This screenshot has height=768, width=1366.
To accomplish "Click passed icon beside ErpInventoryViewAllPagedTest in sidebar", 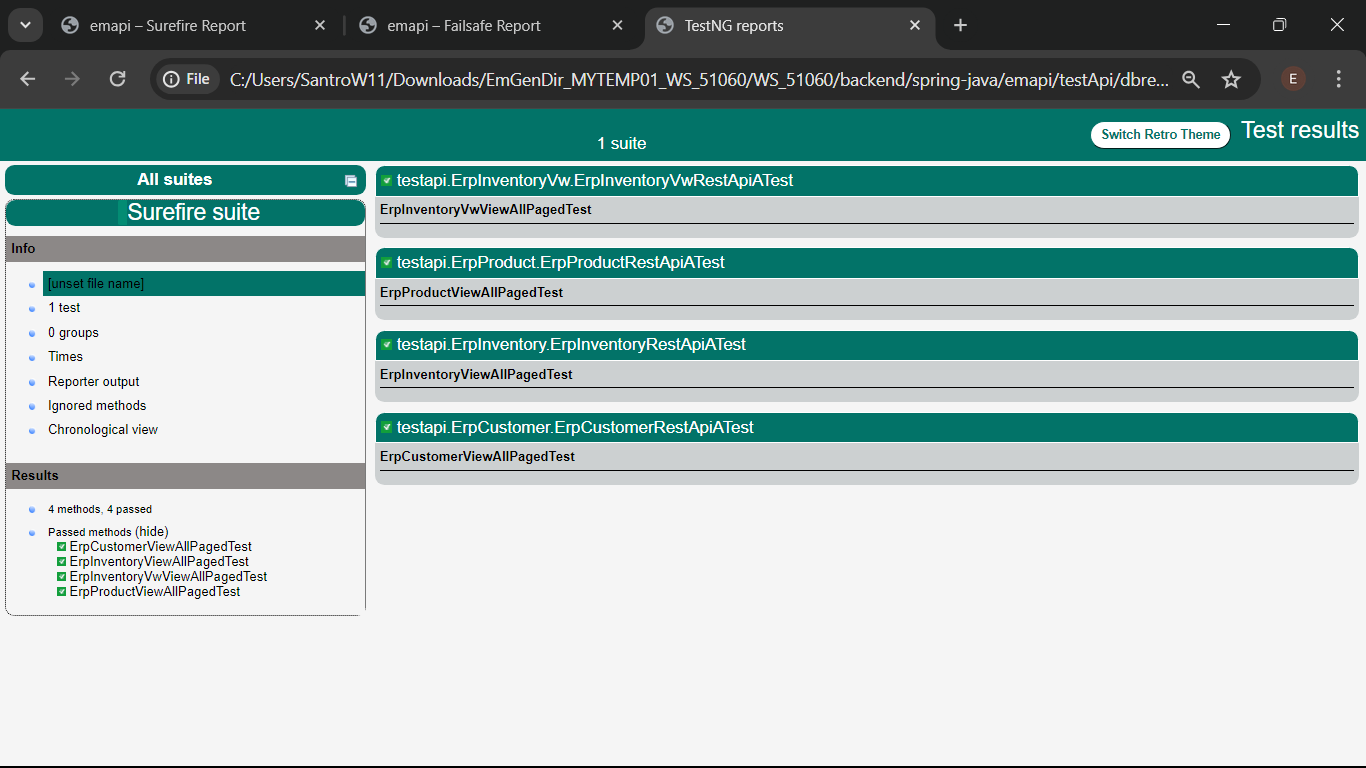I will click(x=62, y=562).
